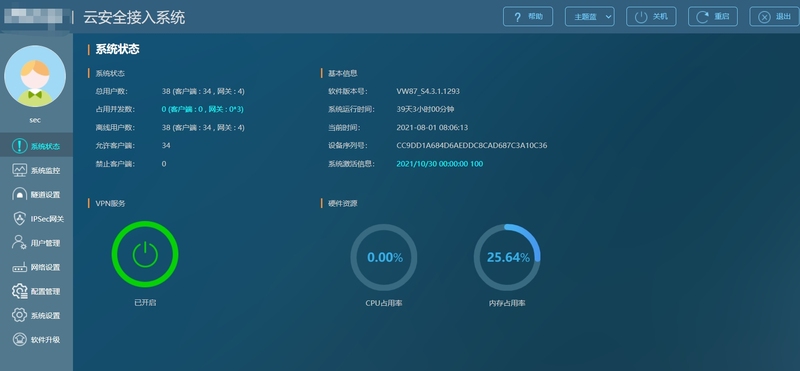The height and width of the screenshot is (371, 800).
Task: Click the 关机 shutdown button
Action: tap(651, 17)
